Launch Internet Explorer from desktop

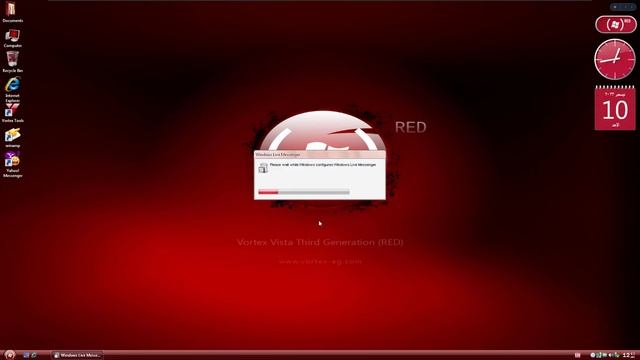point(12,89)
